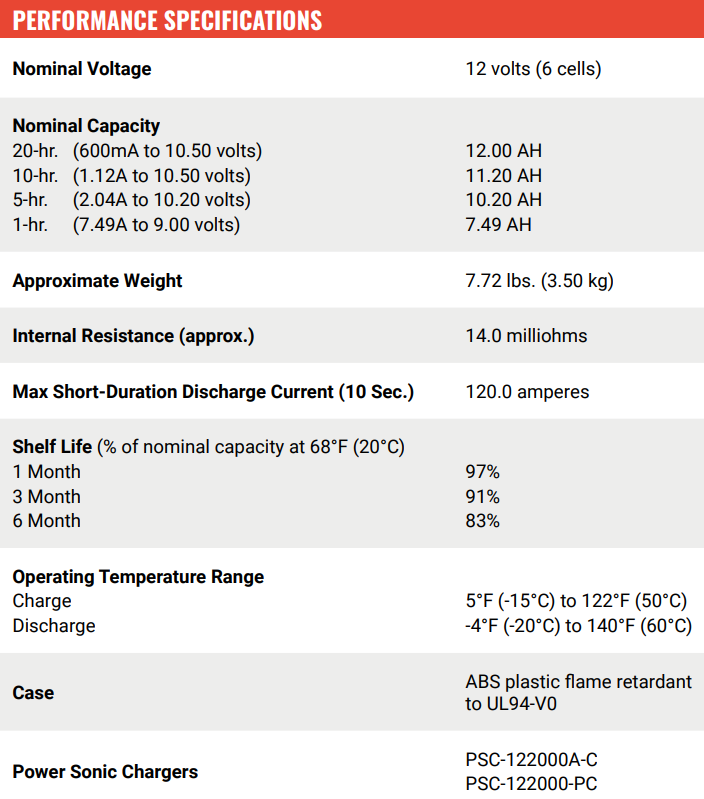Click the 97% one-month value
Image resolution: width=704 pixels, height=799 pixels.
click(x=482, y=472)
